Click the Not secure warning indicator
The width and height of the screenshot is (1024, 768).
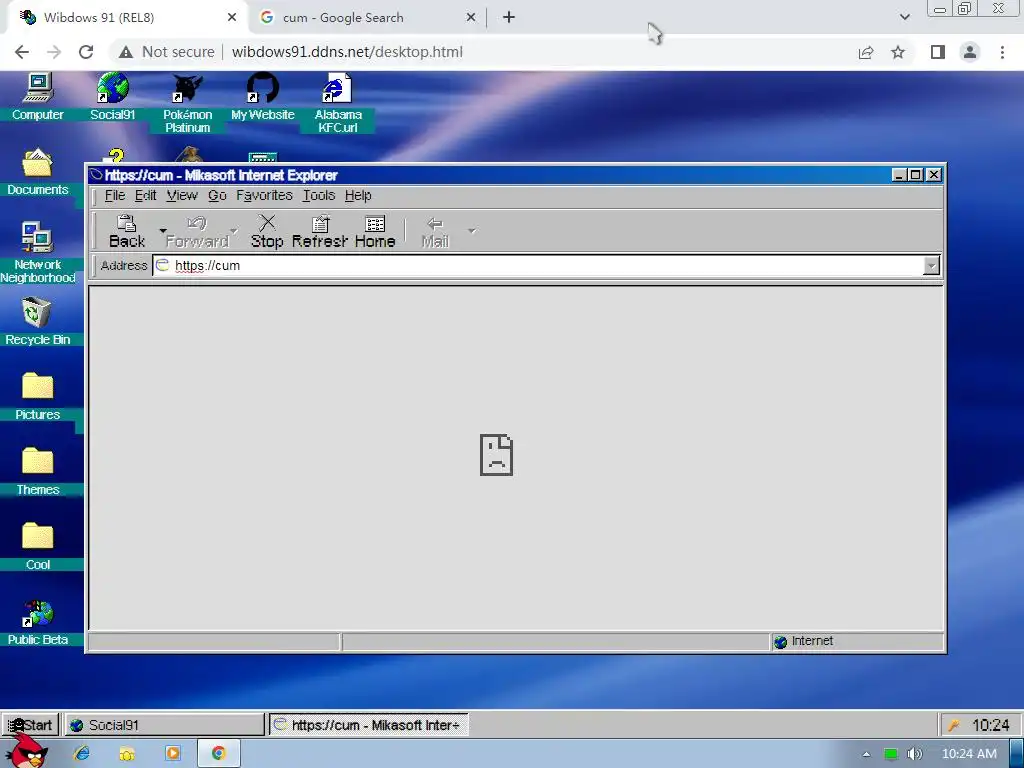click(167, 52)
